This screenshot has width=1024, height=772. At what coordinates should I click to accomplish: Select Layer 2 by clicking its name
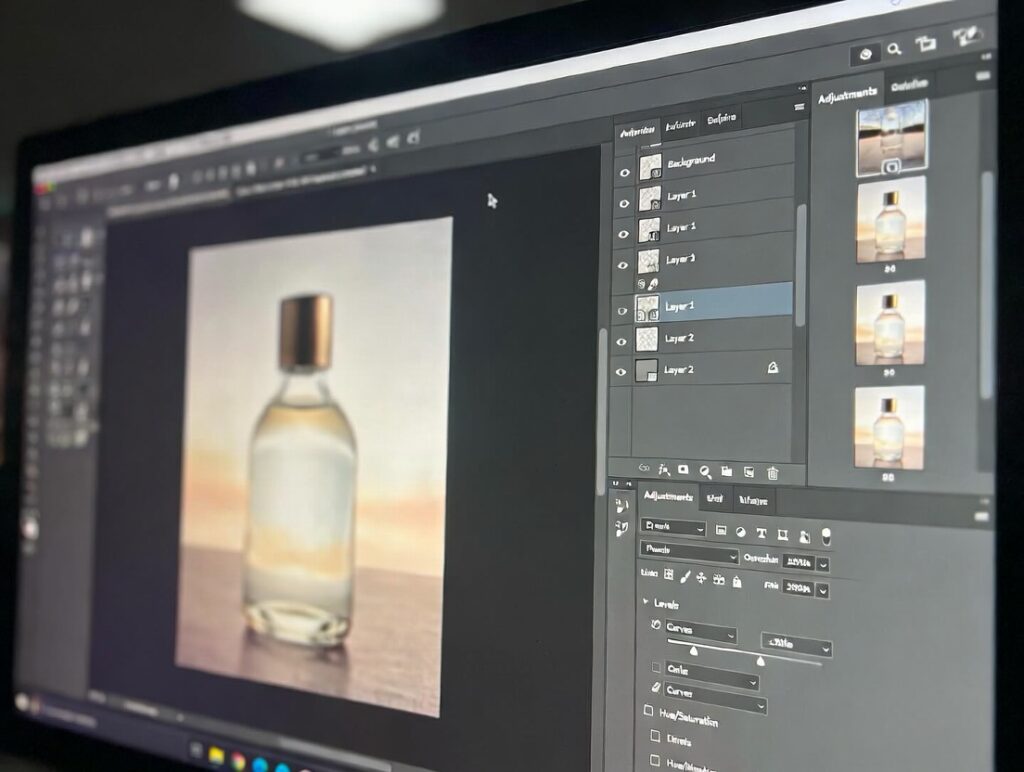[681, 338]
